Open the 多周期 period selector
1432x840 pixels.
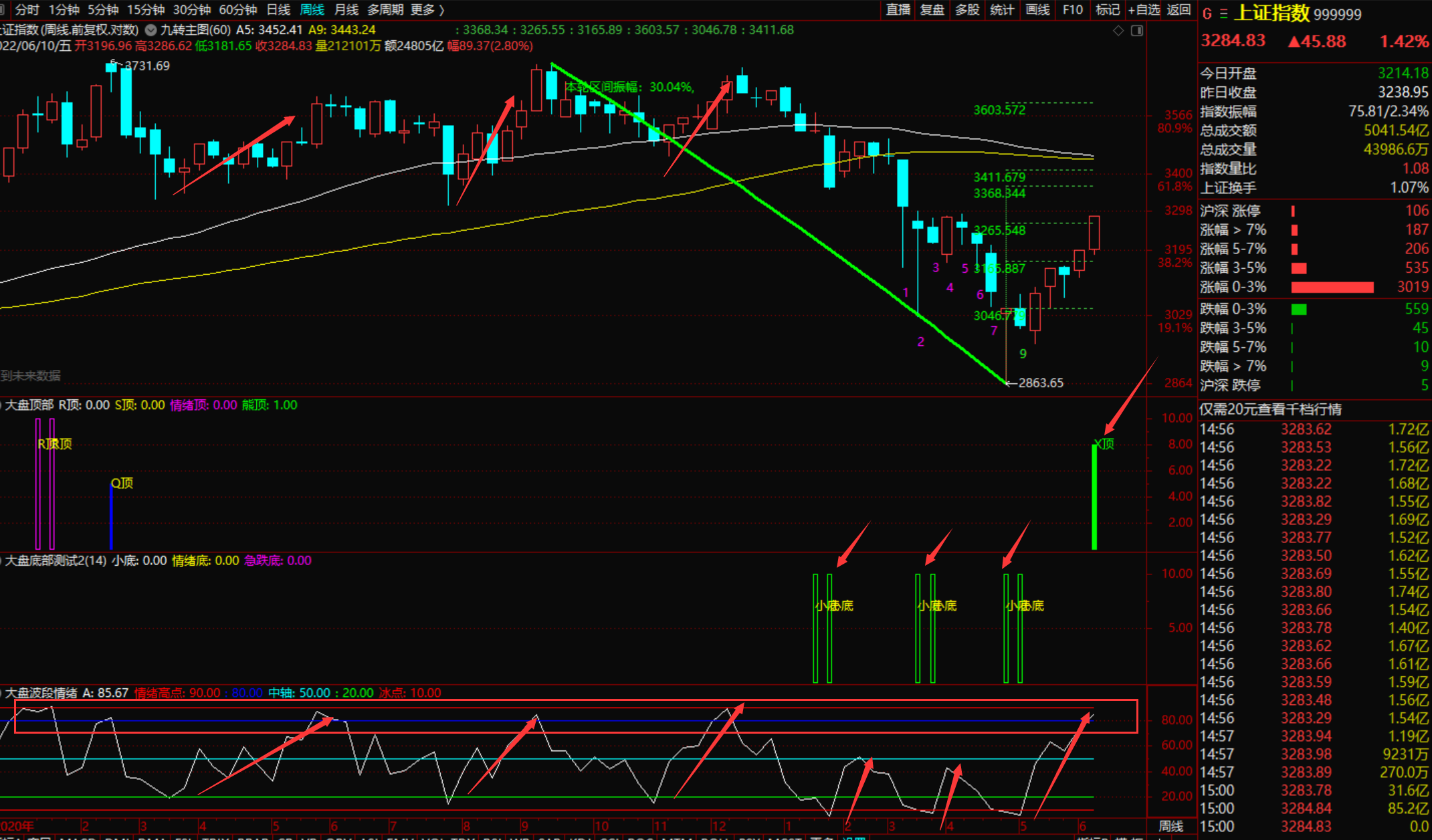pos(385,10)
